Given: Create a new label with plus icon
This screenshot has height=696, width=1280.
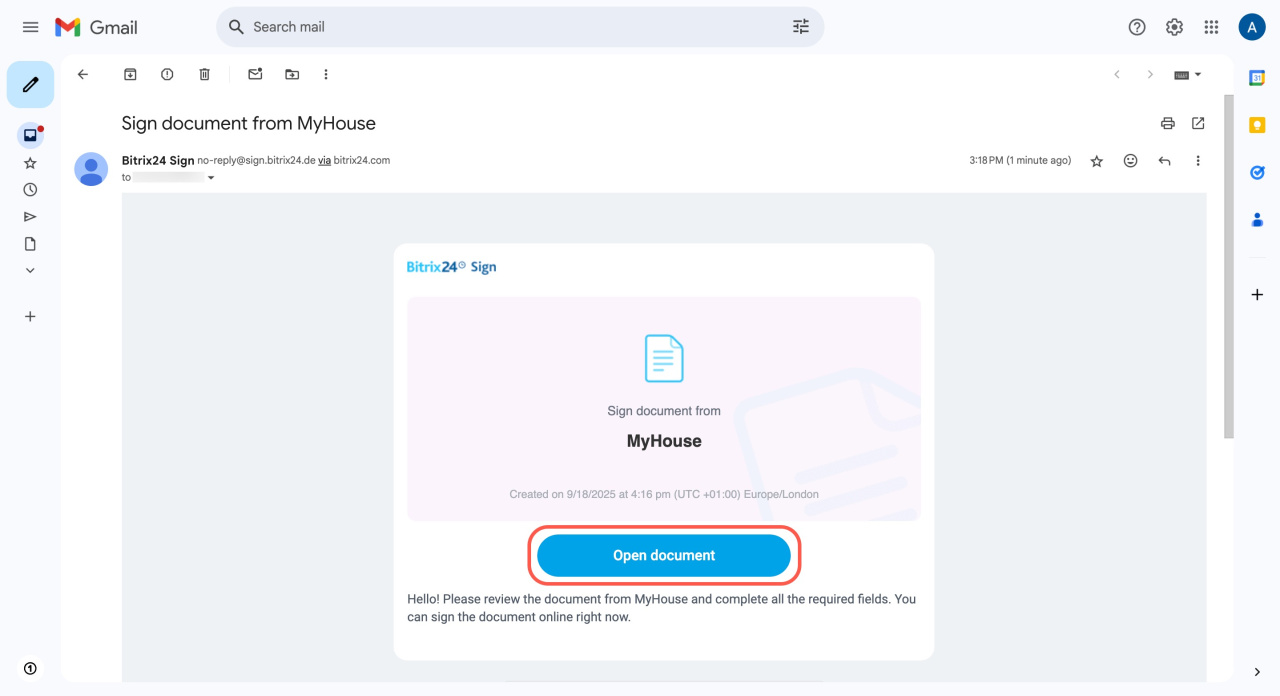Looking at the screenshot, I should [x=30, y=316].
